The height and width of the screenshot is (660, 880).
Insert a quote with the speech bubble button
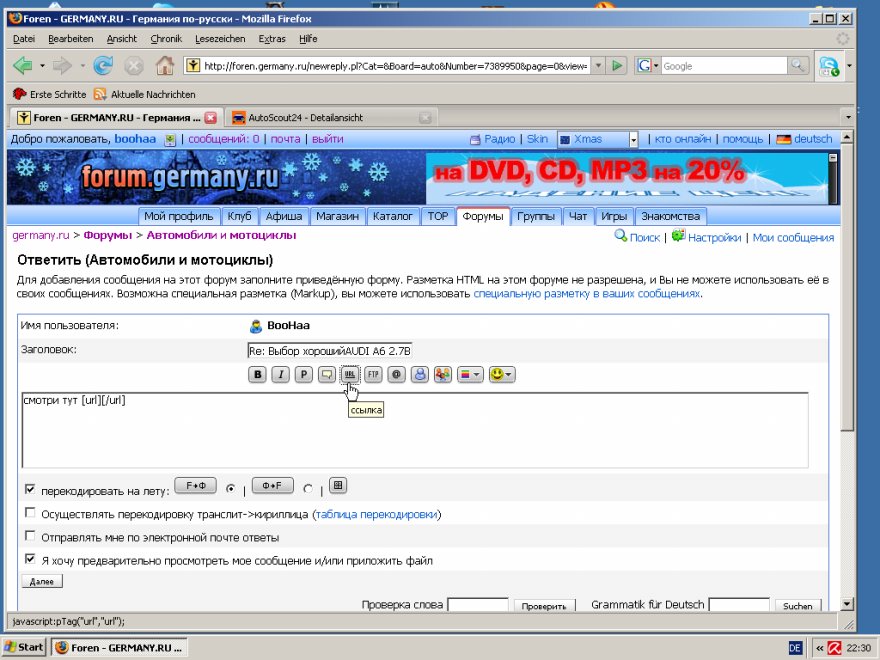tap(327, 374)
